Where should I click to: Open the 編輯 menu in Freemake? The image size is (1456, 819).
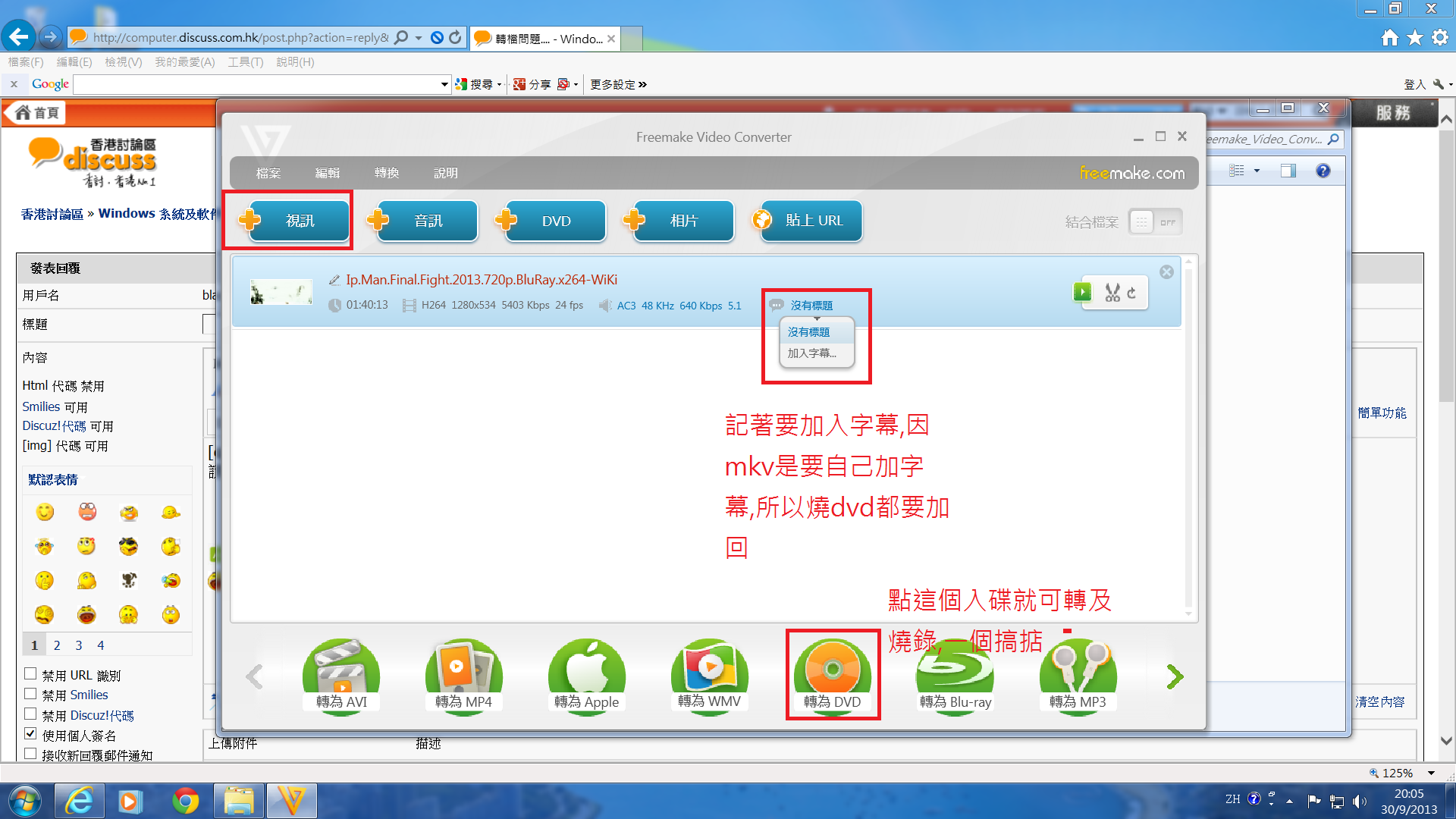(x=328, y=173)
